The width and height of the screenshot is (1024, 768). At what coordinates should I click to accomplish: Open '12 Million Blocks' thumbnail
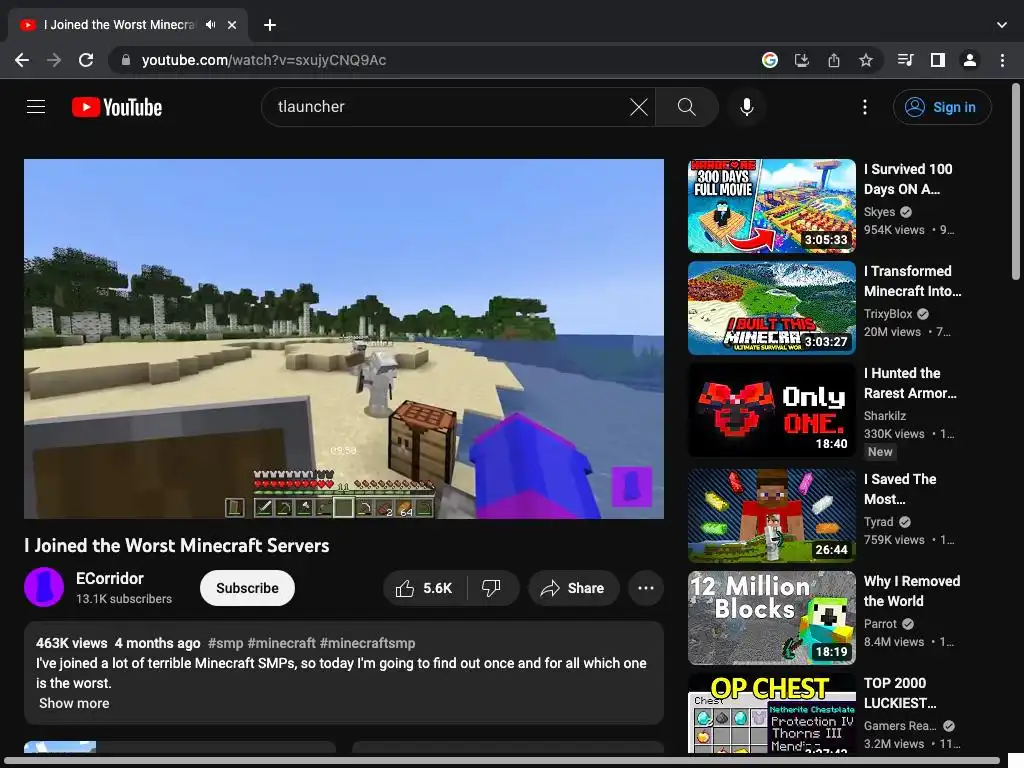tap(772, 618)
